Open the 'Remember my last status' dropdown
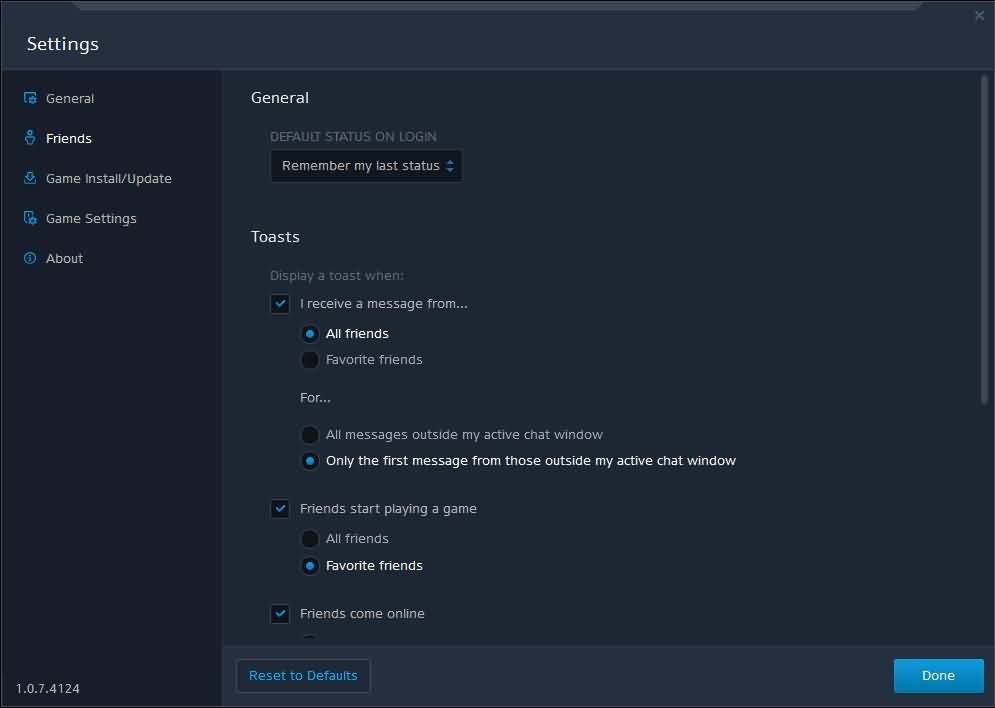This screenshot has width=995, height=708. [x=366, y=166]
